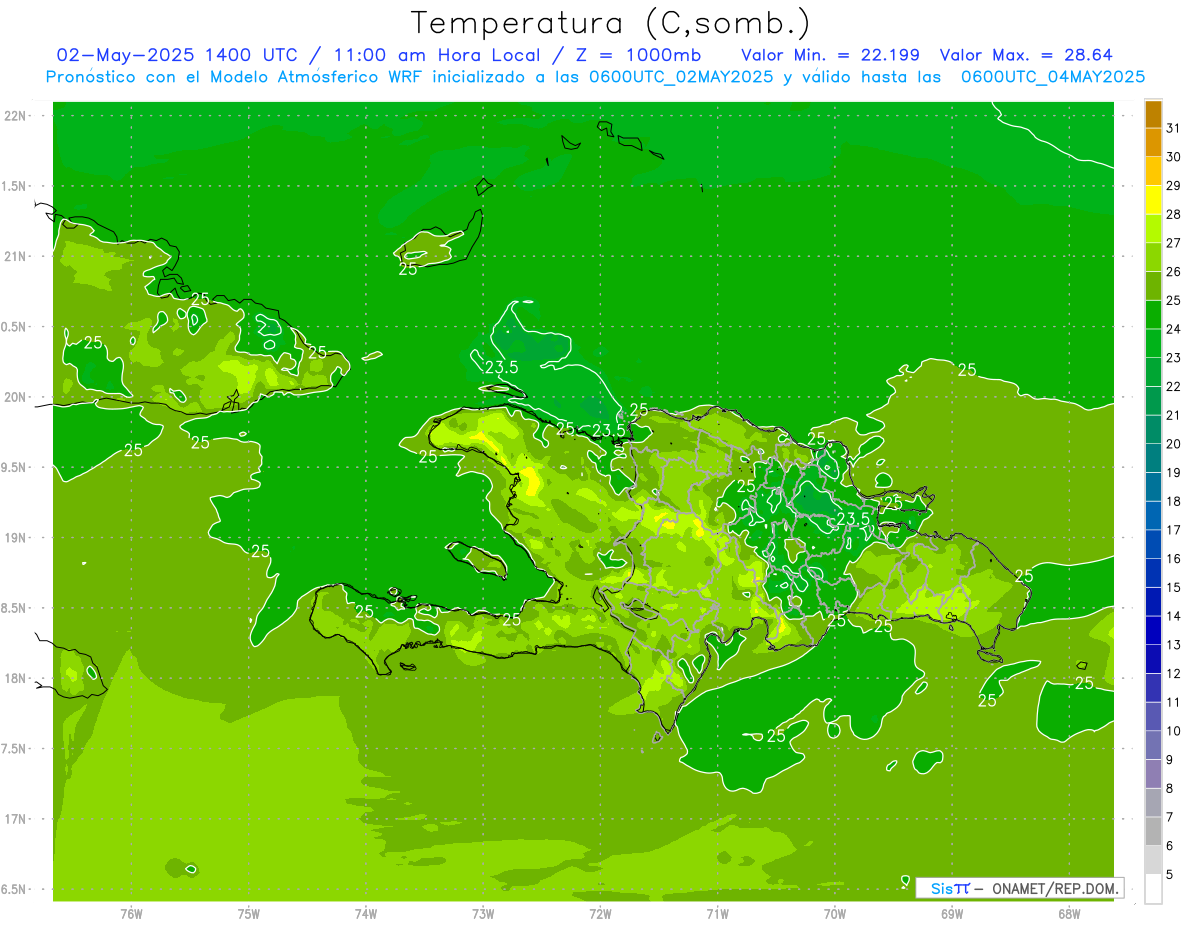Click the "71W" longitude axis label

coord(717,914)
